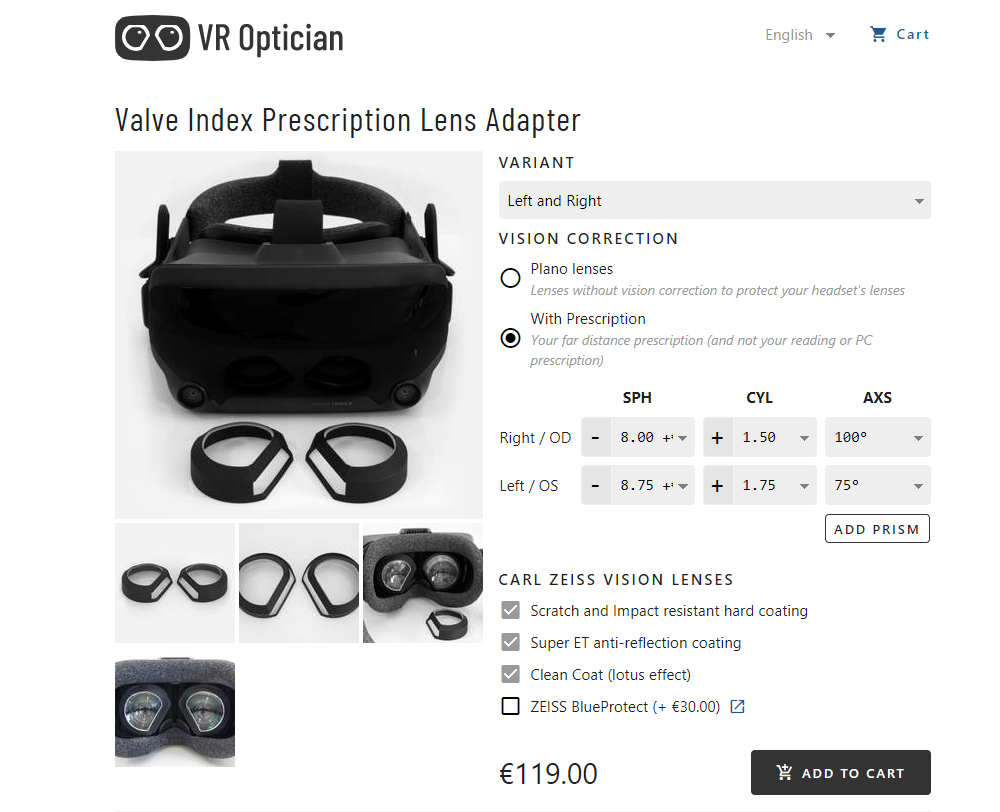Viewport: 1000px width, 812px height.
Task: Select the With Prescription radio option
Action: click(510, 338)
